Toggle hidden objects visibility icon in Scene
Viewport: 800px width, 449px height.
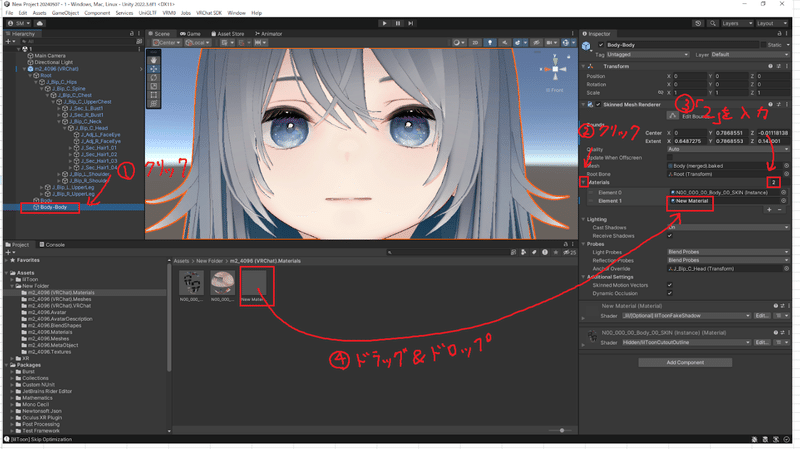(x=536, y=43)
